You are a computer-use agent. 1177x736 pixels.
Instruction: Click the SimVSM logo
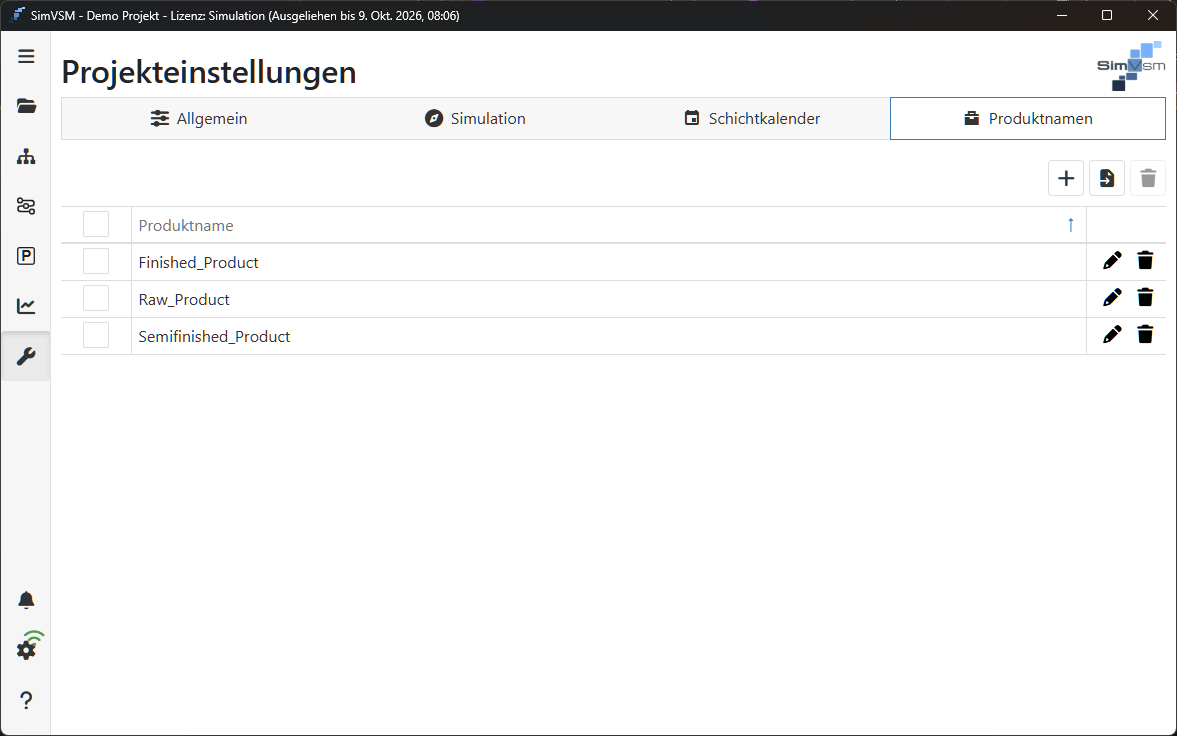tap(1131, 66)
